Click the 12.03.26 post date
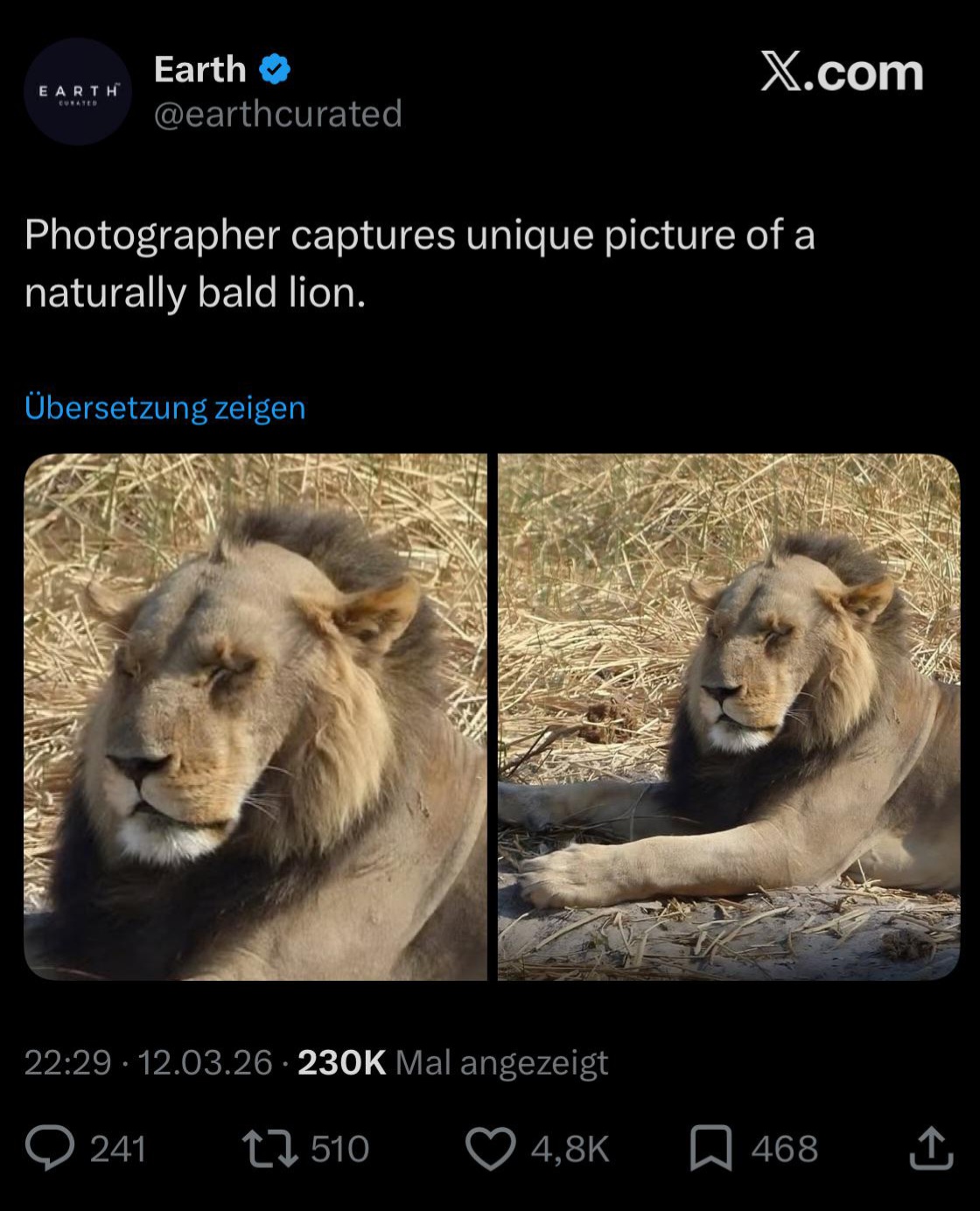The width and height of the screenshot is (980, 1211). (206, 1062)
